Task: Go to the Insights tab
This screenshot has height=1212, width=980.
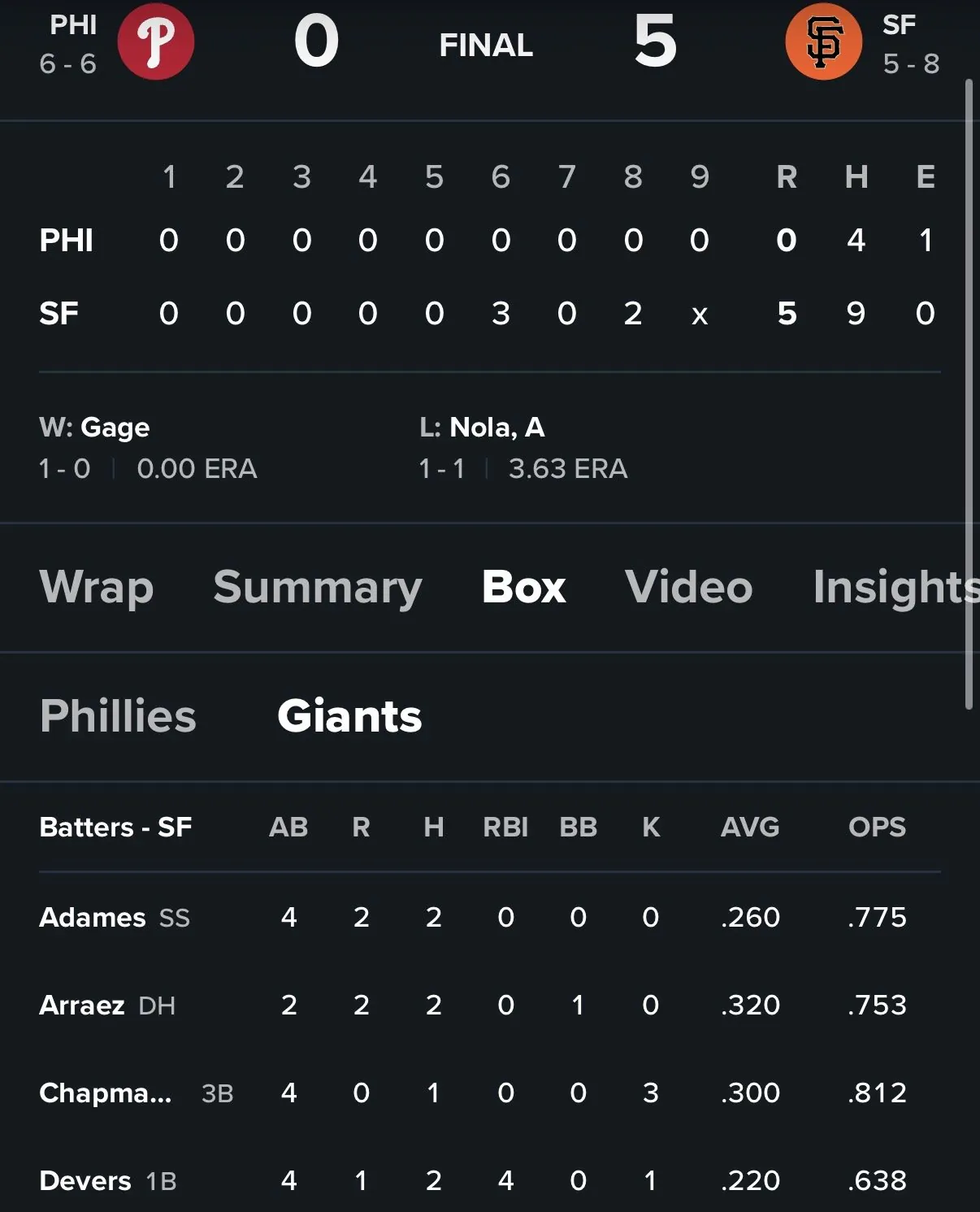Action: (892, 587)
